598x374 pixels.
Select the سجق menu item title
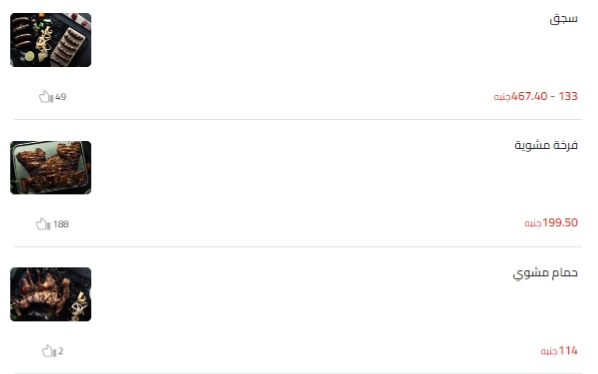tap(563, 19)
